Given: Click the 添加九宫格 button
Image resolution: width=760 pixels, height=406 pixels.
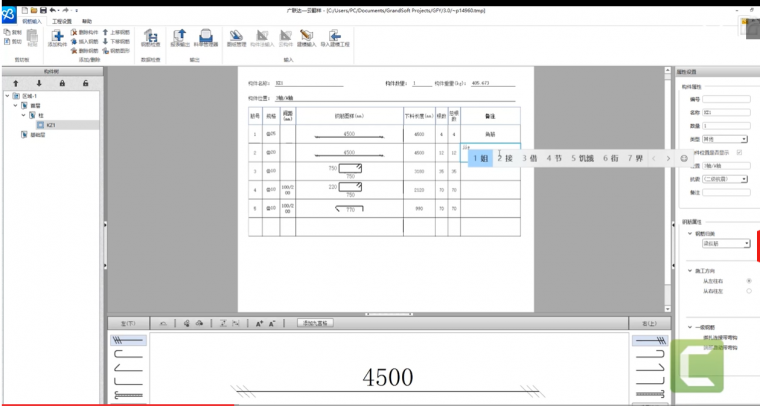Looking at the screenshot, I should [x=315, y=323].
